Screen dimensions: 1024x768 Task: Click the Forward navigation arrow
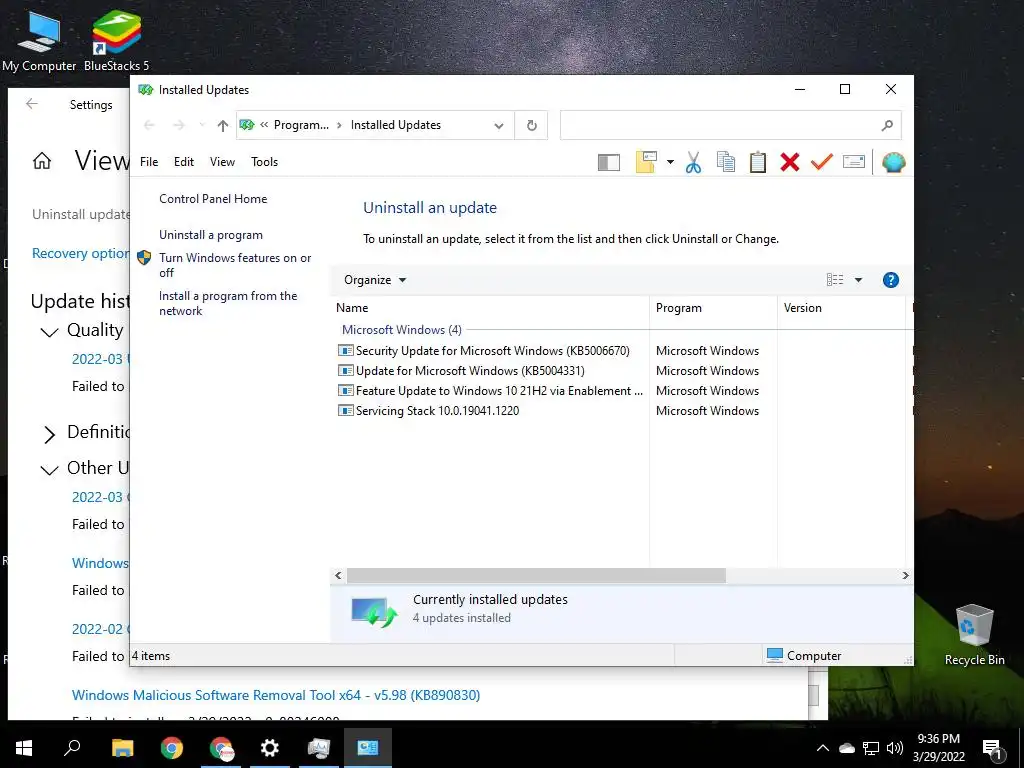click(178, 125)
